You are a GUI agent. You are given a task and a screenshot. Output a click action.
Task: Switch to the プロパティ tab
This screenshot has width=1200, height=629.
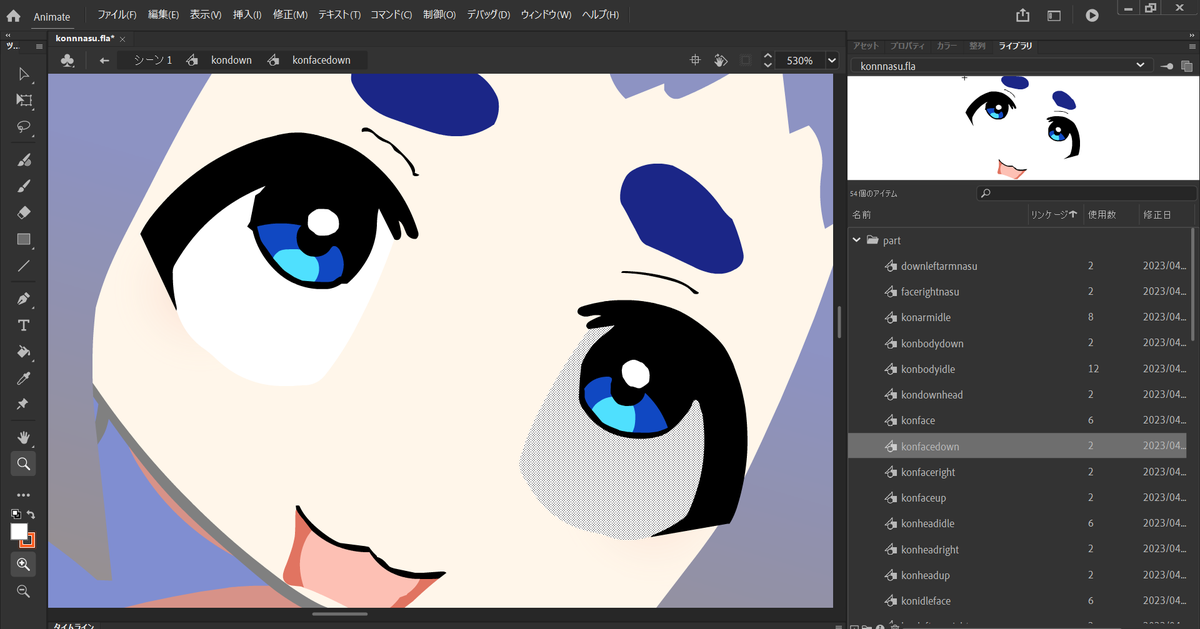click(907, 46)
